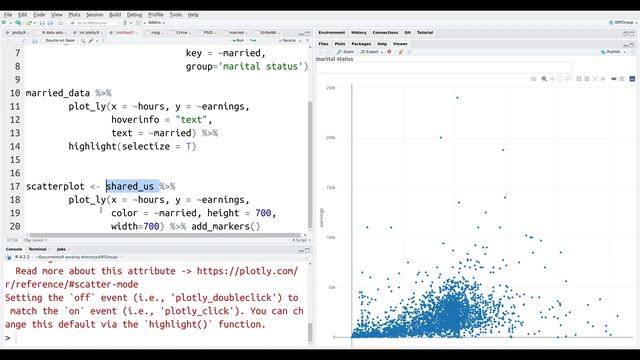This screenshot has height=360, width=640.
Task: Open the R Script file type dropdown
Action: click(x=301, y=240)
